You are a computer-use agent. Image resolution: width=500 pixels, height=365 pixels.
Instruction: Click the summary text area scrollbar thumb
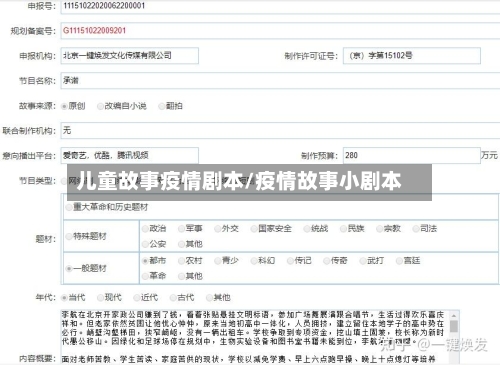click(454, 326)
